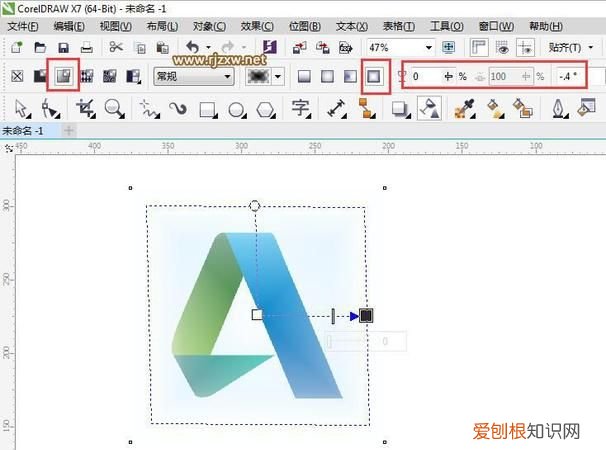Click the Save floppy disk icon
This screenshot has width=606, height=450.
(64, 47)
